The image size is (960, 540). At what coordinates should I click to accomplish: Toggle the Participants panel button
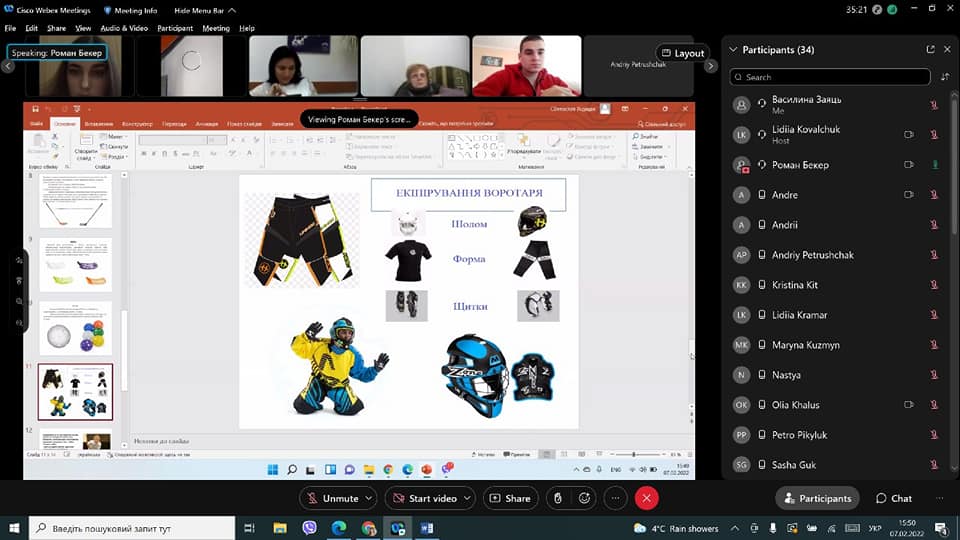[x=817, y=498]
